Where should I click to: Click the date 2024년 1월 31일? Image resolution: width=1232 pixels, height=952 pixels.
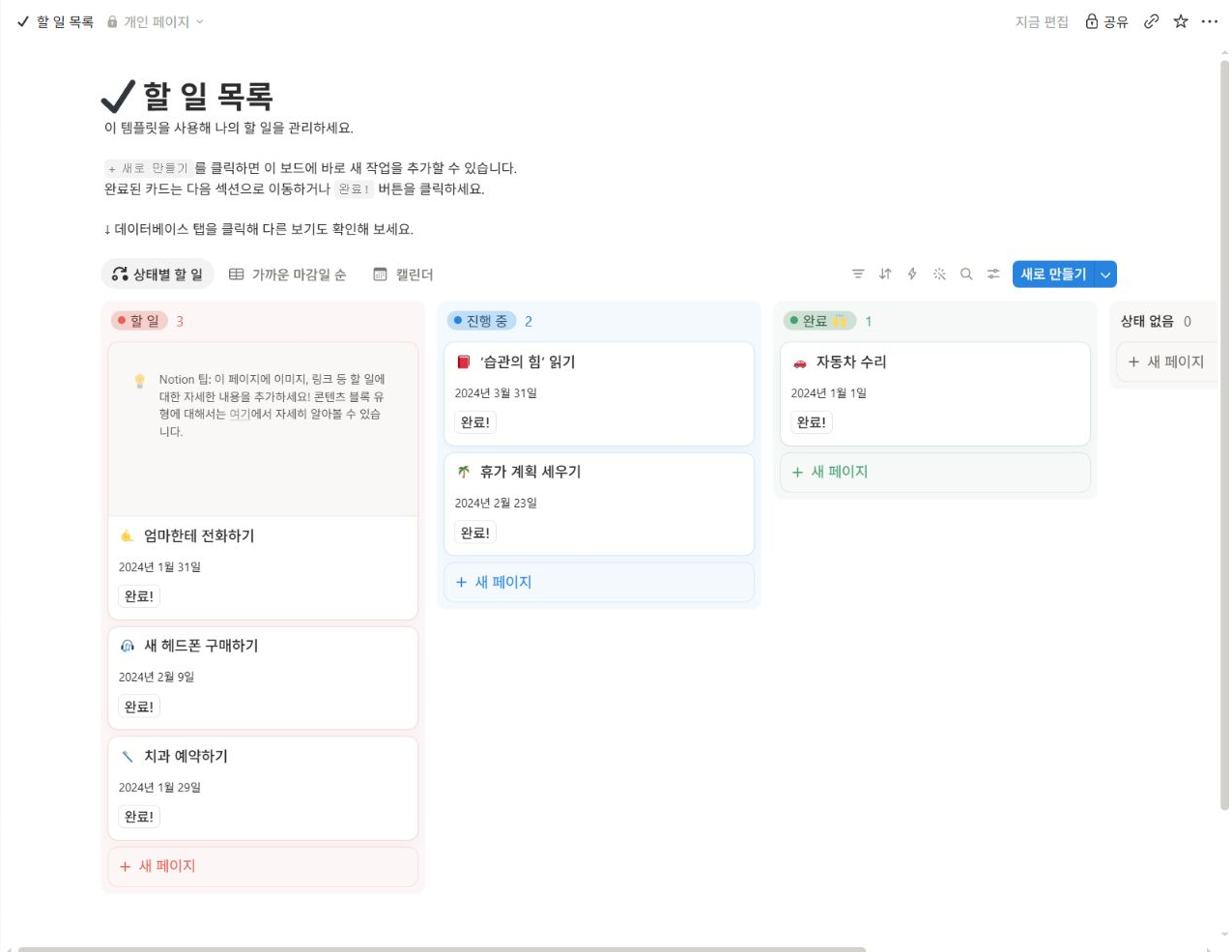(x=159, y=567)
